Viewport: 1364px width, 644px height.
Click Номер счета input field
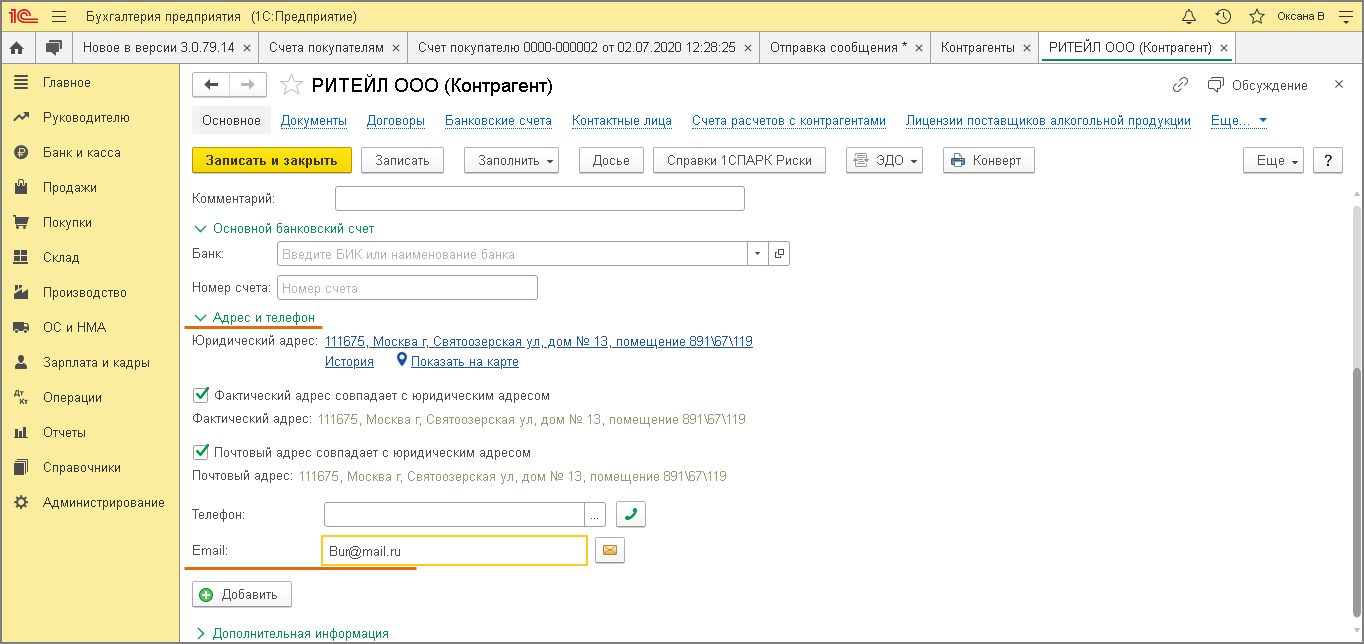click(x=407, y=288)
